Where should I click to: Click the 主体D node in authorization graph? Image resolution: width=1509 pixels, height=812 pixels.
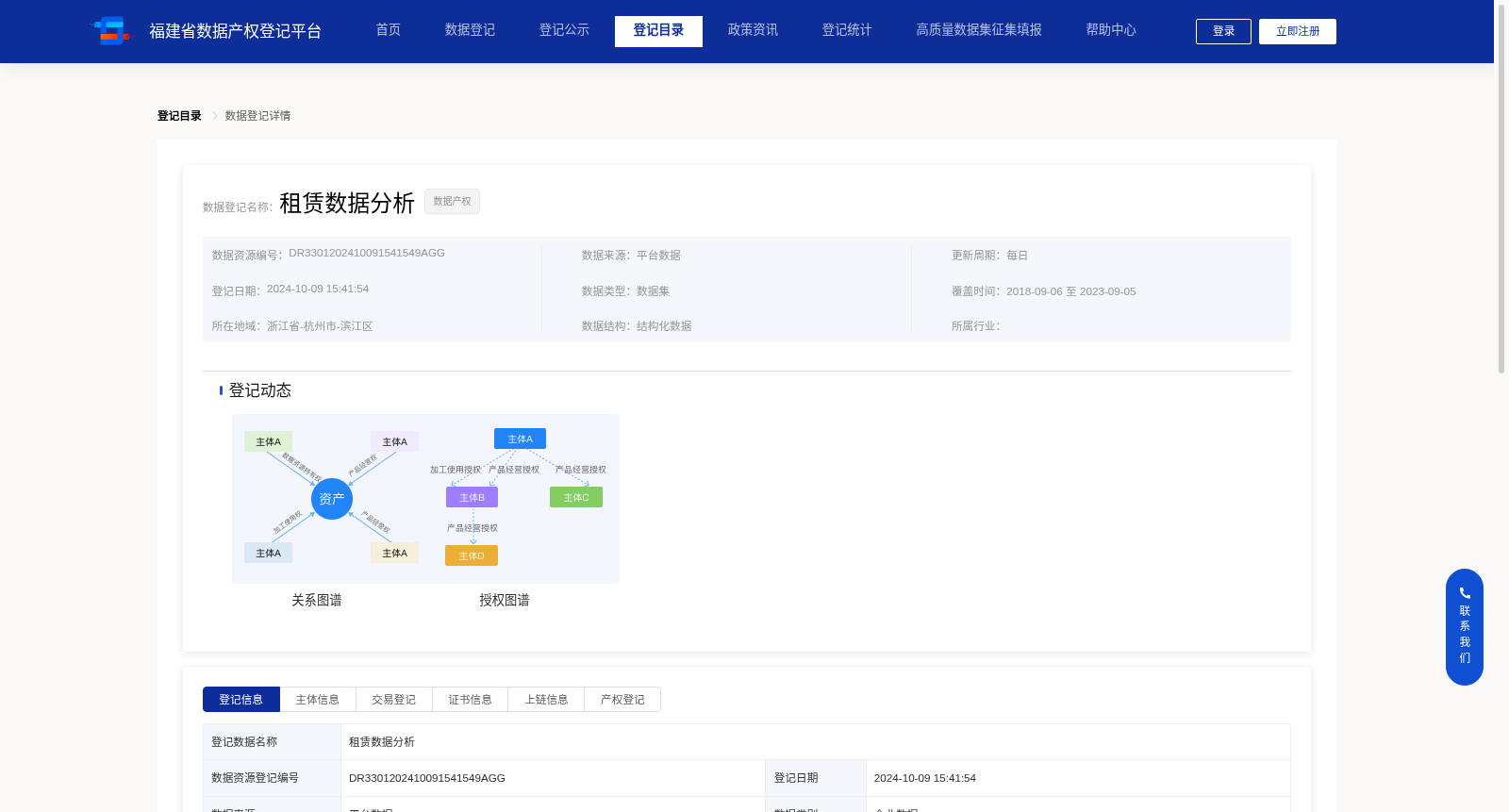[x=472, y=555]
